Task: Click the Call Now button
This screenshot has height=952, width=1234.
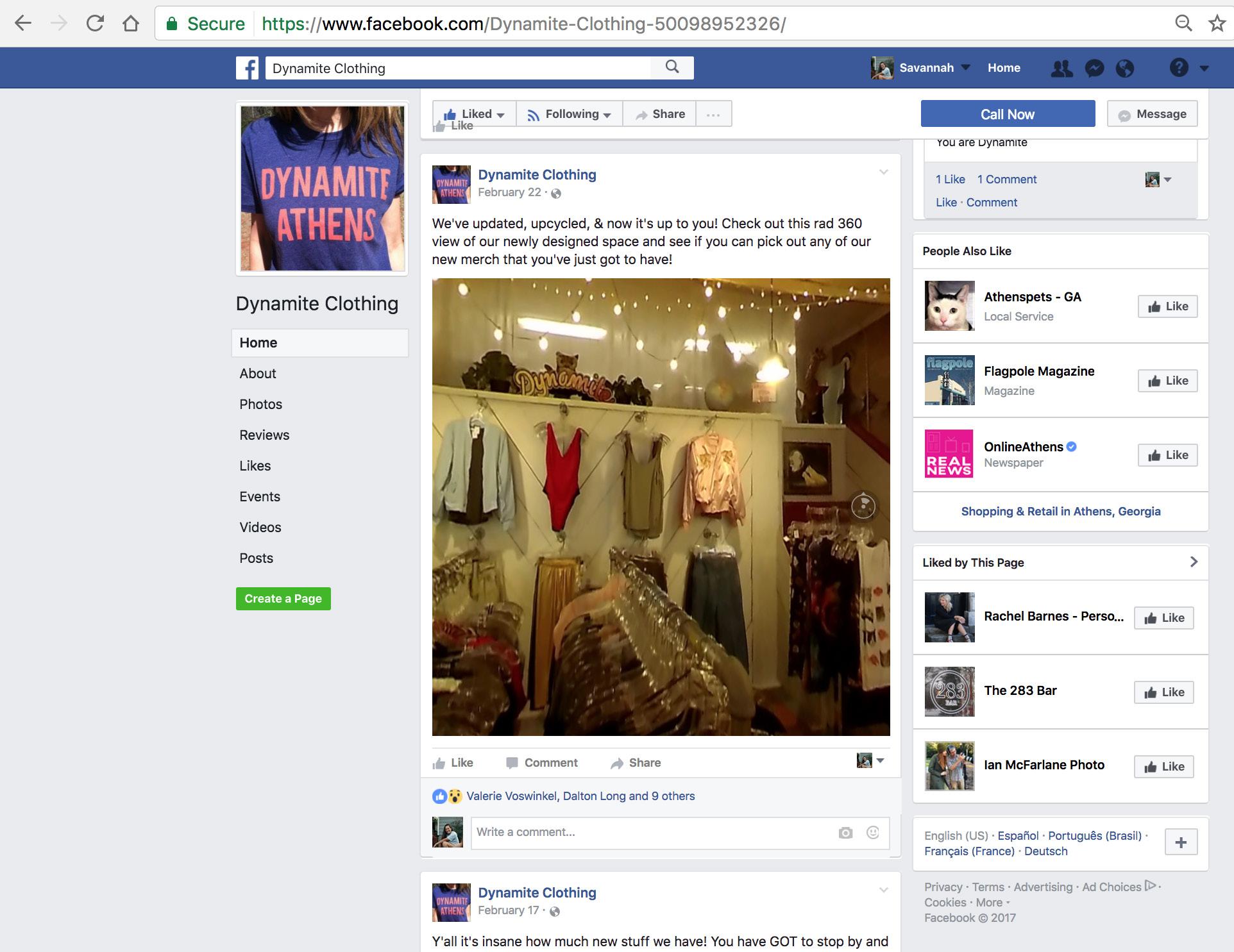Action: [1008, 114]
